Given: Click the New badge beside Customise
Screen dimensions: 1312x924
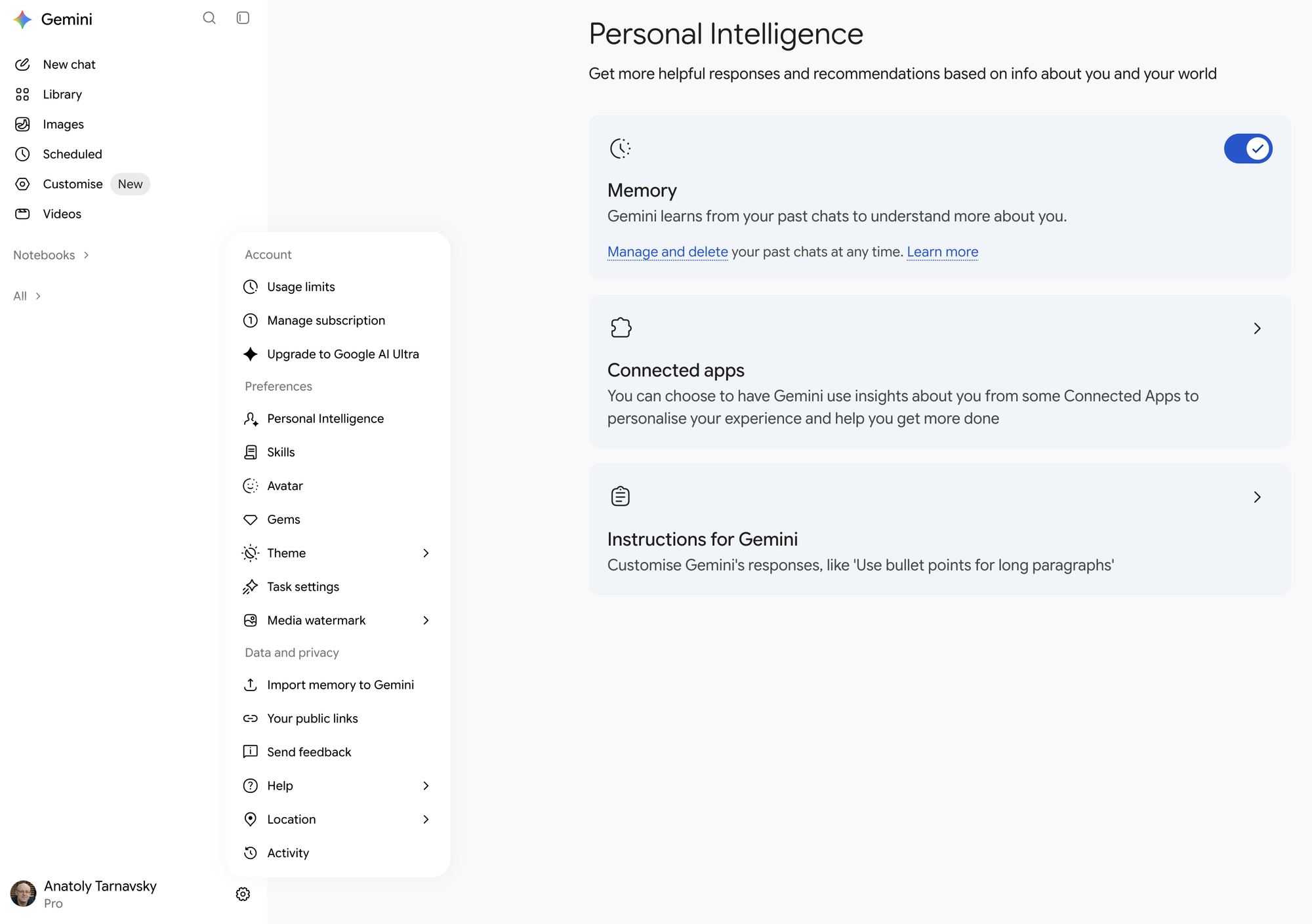Looking at the screenshot, I should coord(130,184).
